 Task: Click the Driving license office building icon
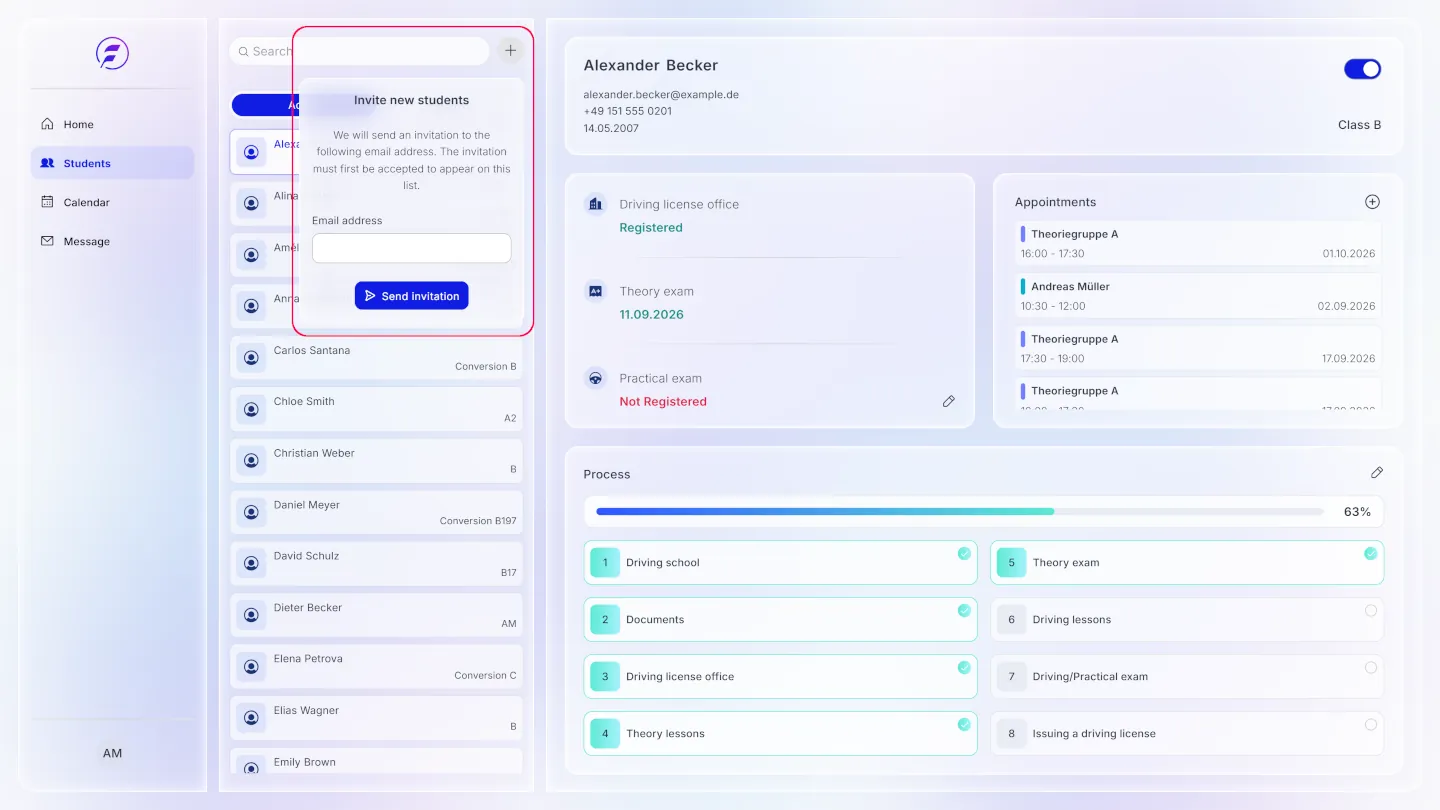pos(595,204)
